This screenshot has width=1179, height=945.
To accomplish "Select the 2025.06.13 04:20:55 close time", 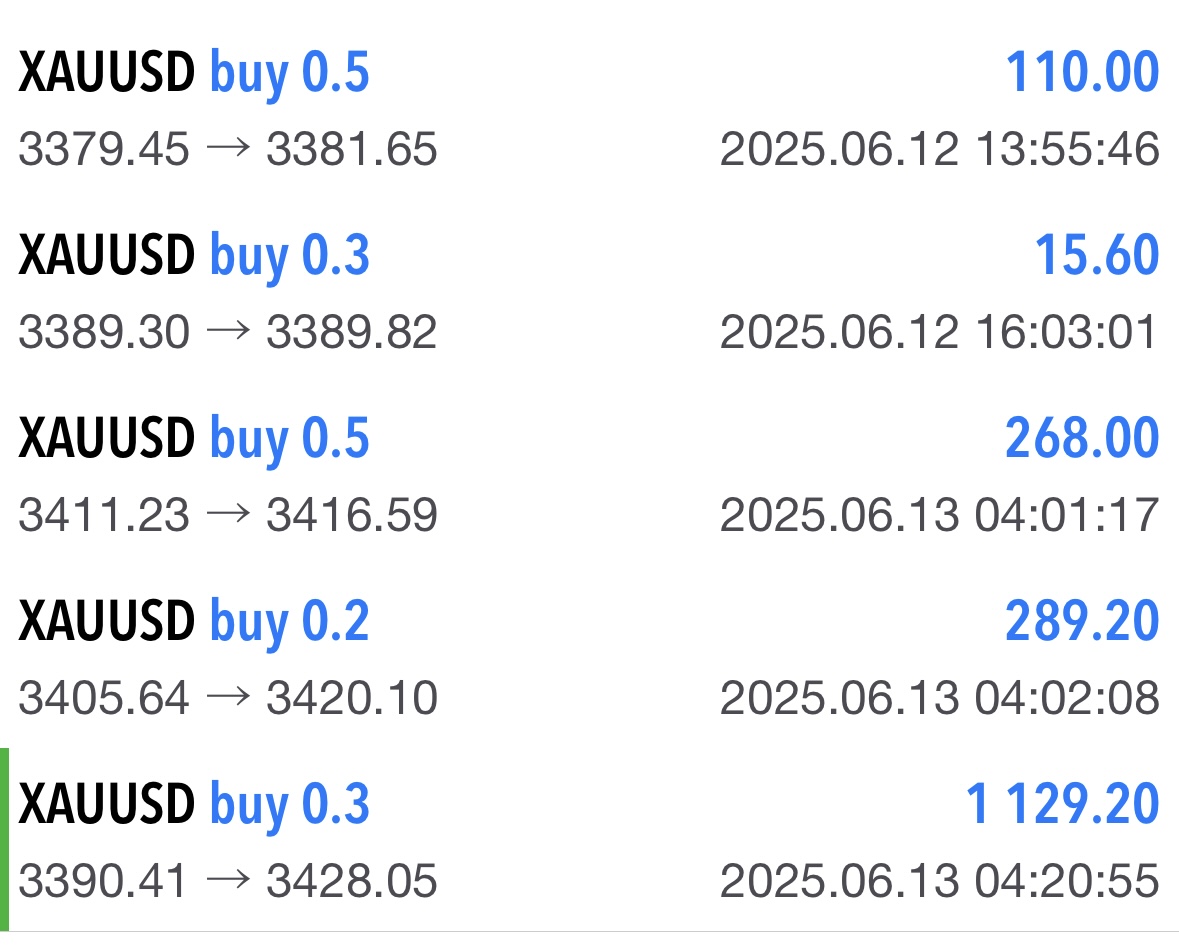I will (939, 882).
